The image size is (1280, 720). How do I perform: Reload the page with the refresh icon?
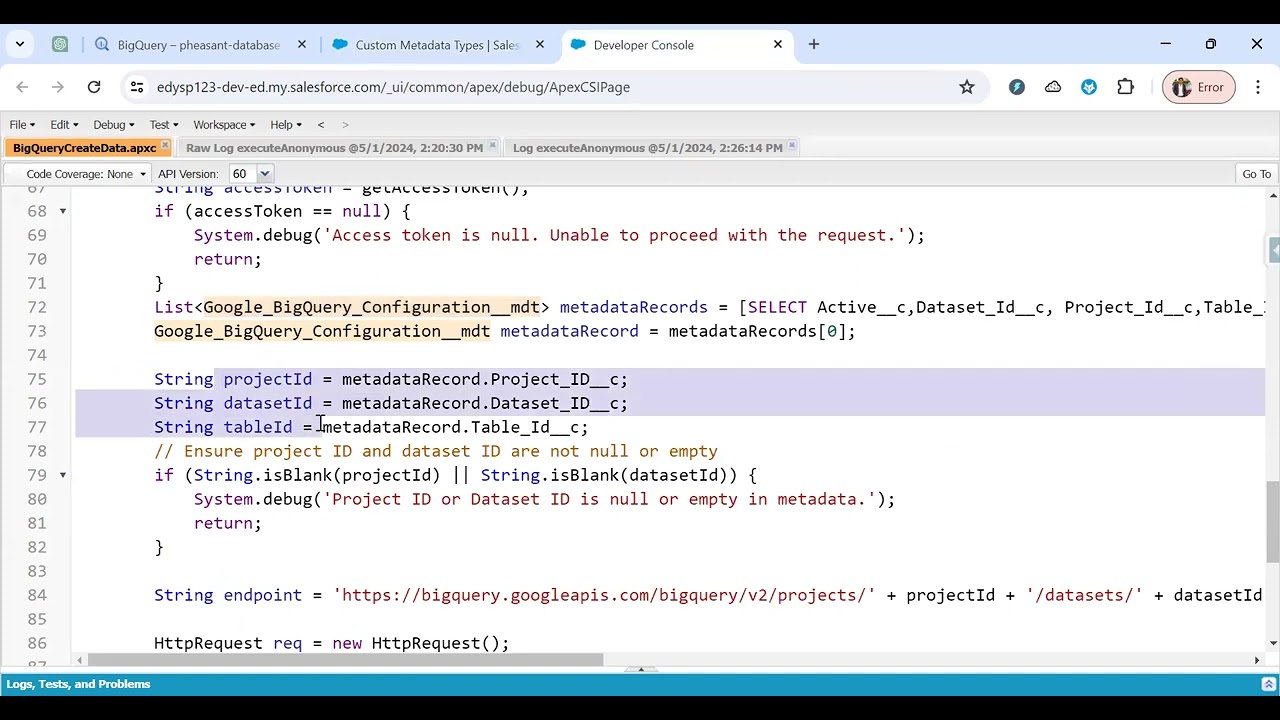pos(94,87)
